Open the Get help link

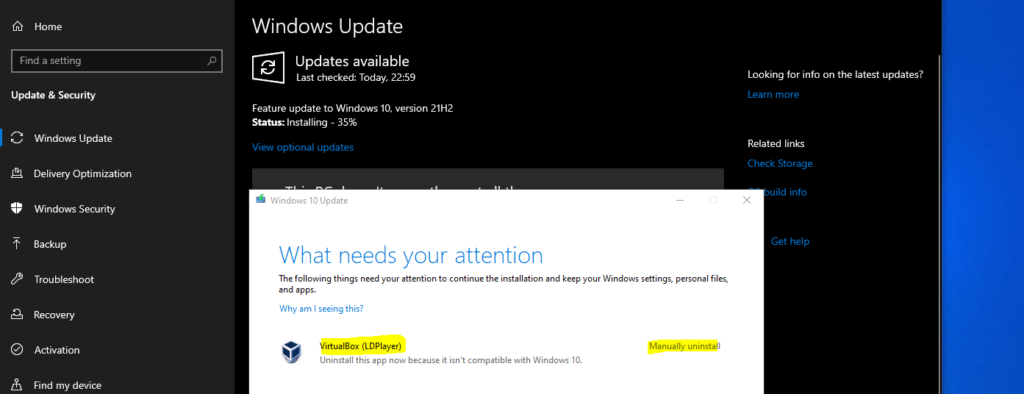point(790,242)
